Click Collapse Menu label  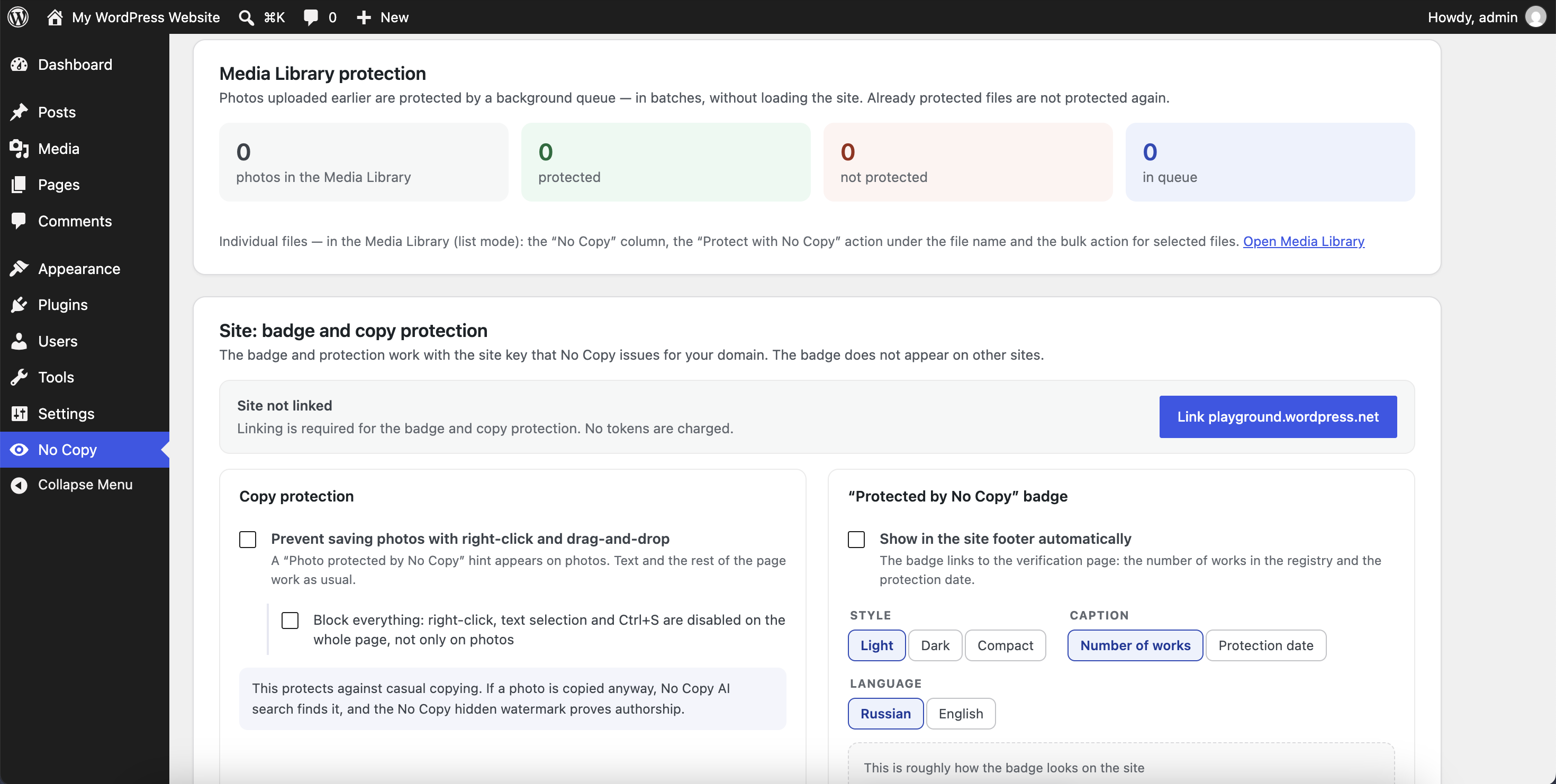coord(85,485)
